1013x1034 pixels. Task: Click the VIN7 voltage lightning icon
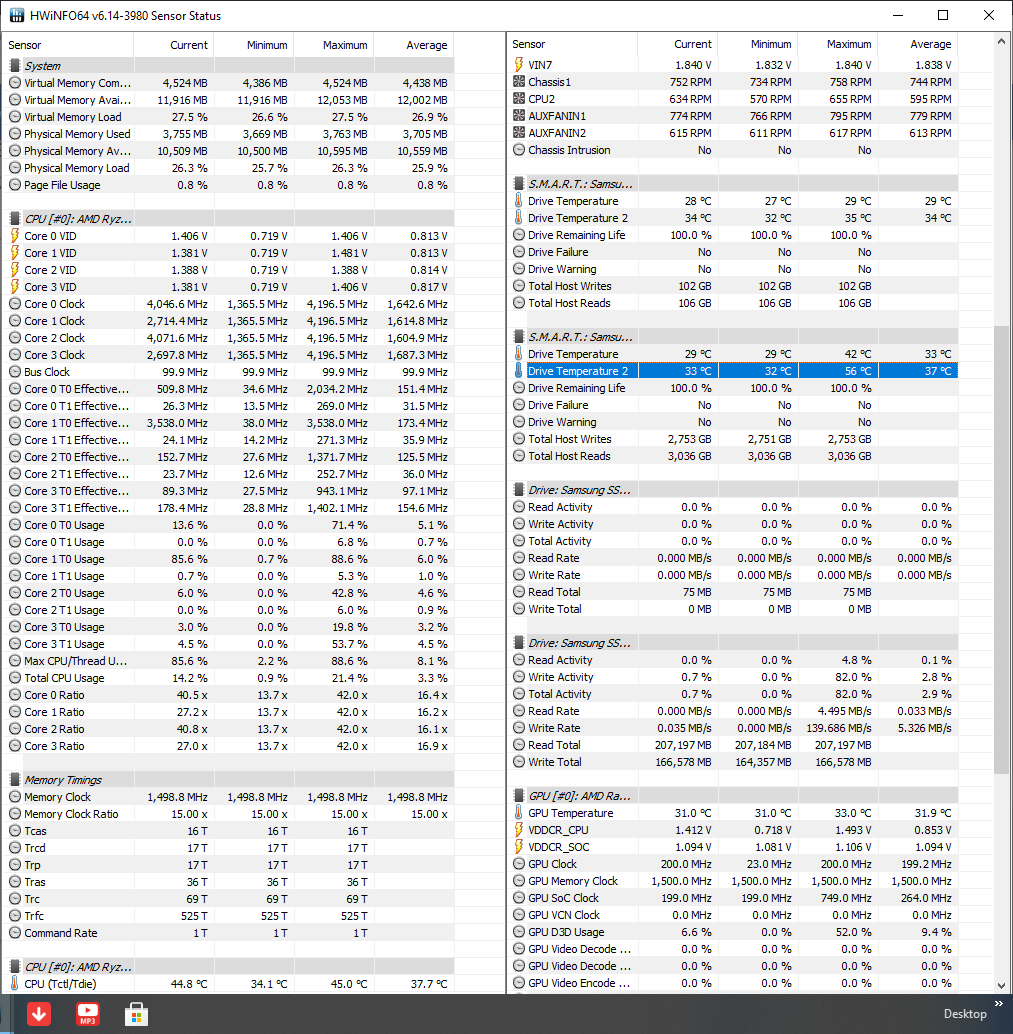(518, 65)
